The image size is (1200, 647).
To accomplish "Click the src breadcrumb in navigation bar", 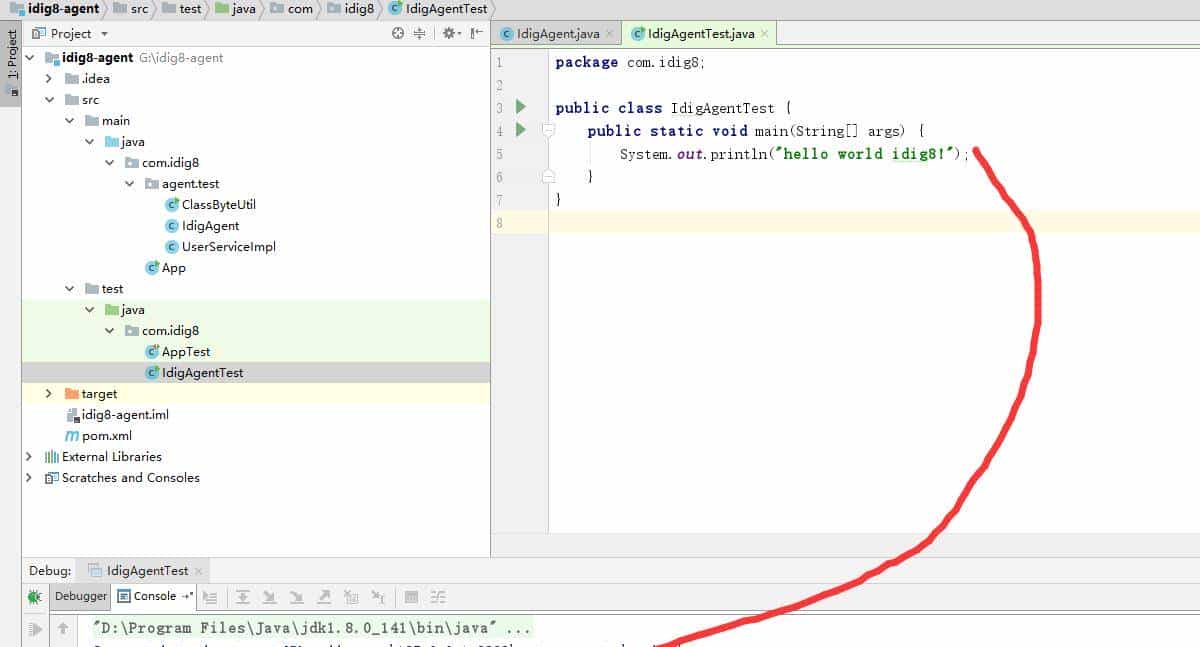I will coord(138,9).
